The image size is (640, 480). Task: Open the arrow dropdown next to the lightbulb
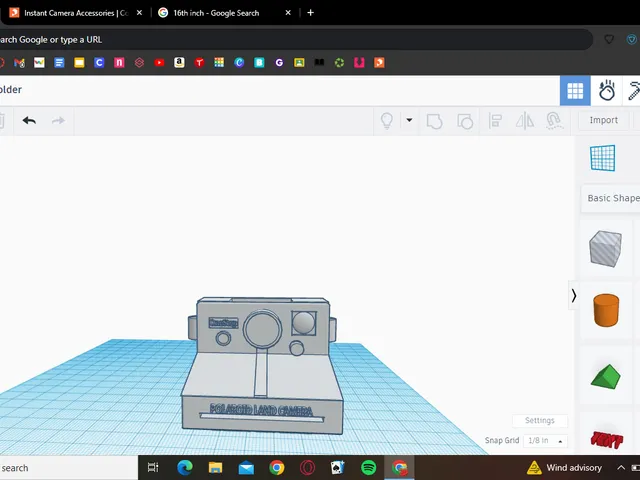[x=409, y=120]
